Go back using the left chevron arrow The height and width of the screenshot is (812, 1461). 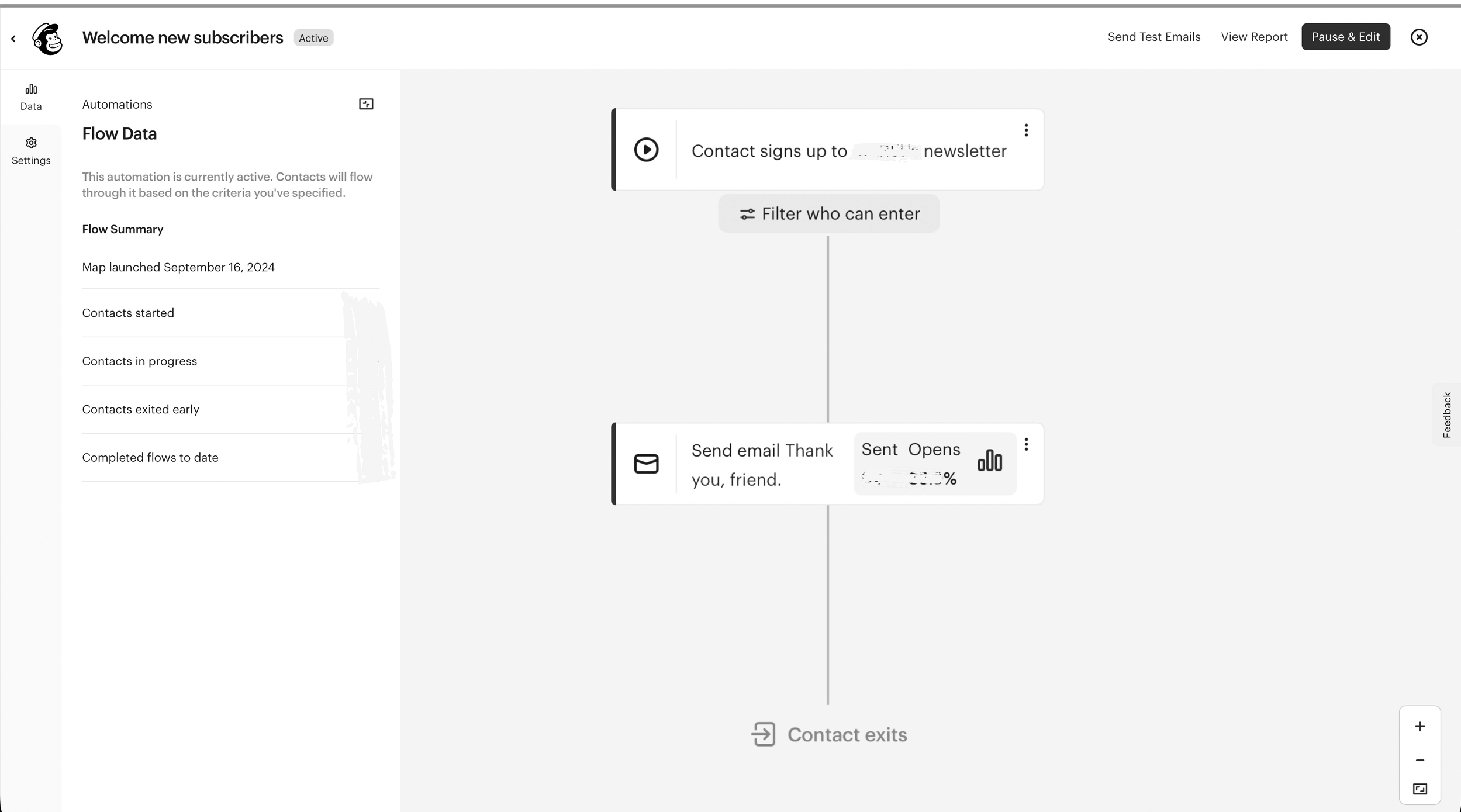13,39
